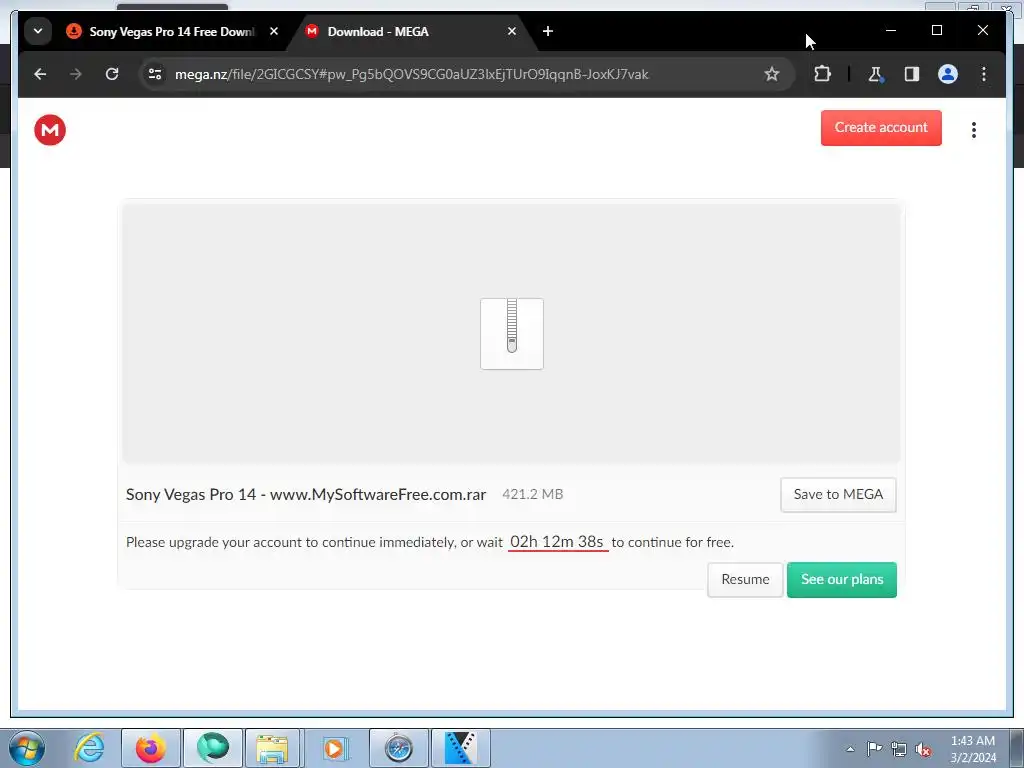
Task: Close the Download - MEGA tab
Action: point(511,31)
